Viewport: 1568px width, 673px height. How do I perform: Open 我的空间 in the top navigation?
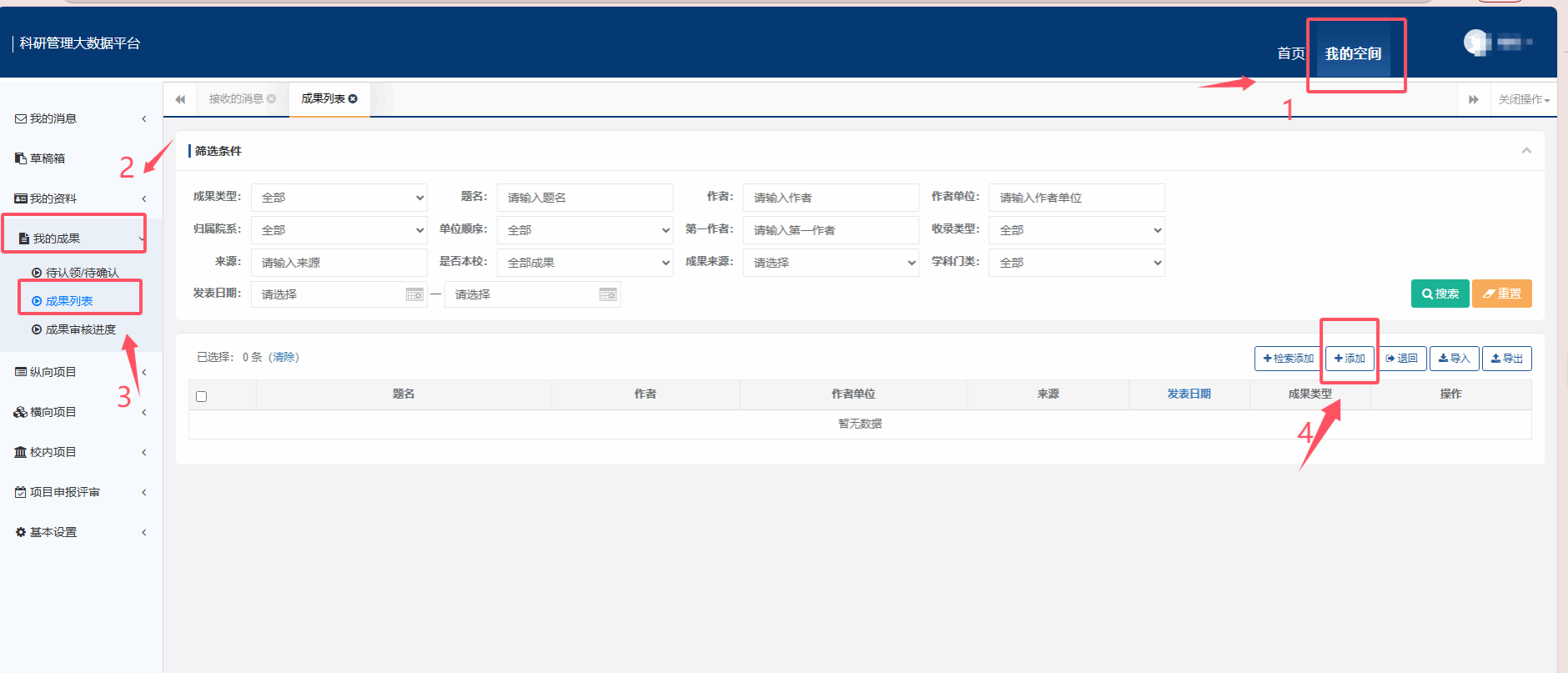click(x=1353, y=53)
